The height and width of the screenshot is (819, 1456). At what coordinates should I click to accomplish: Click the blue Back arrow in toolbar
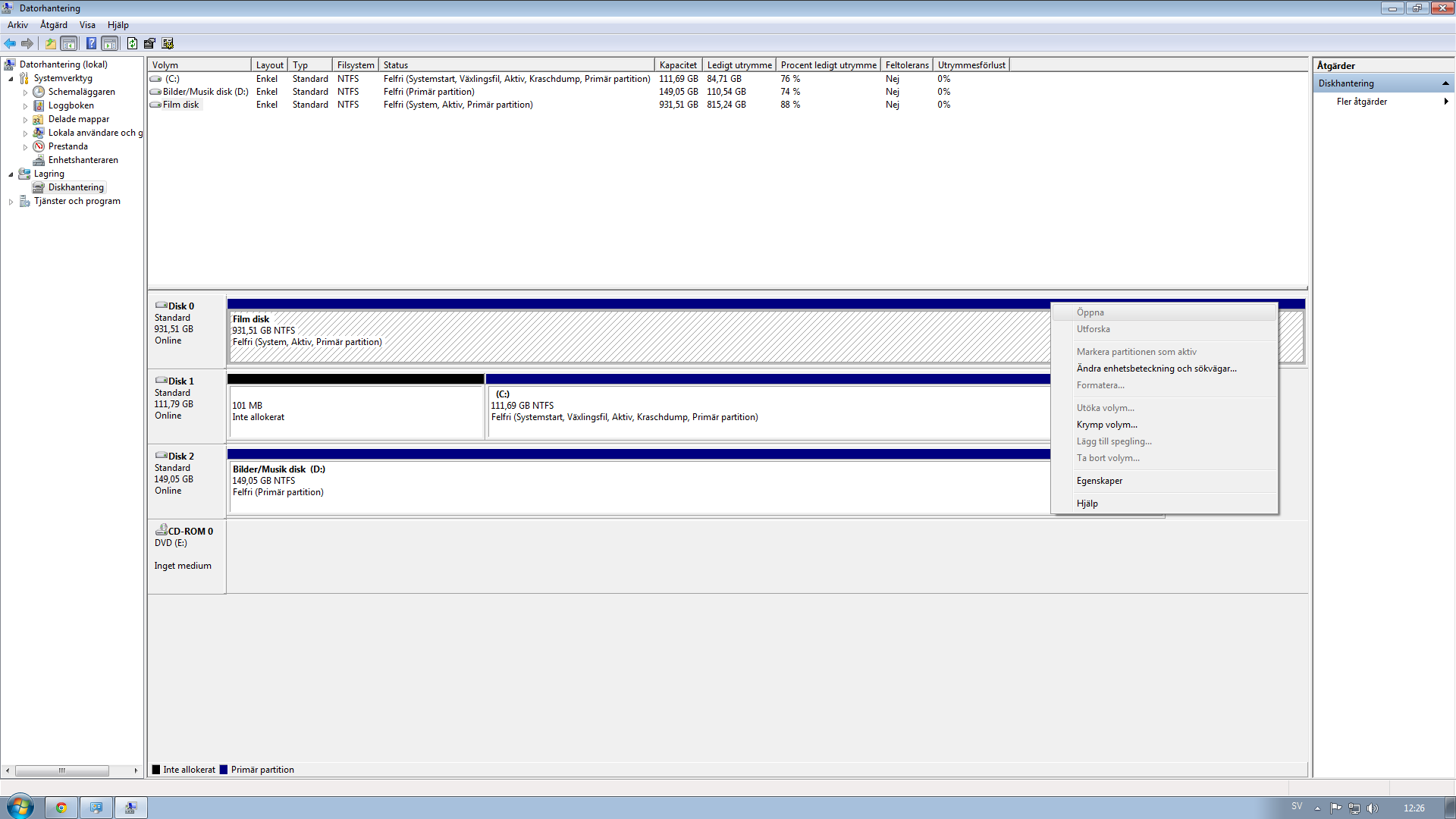pyautogui.click(x=10, y=43)
